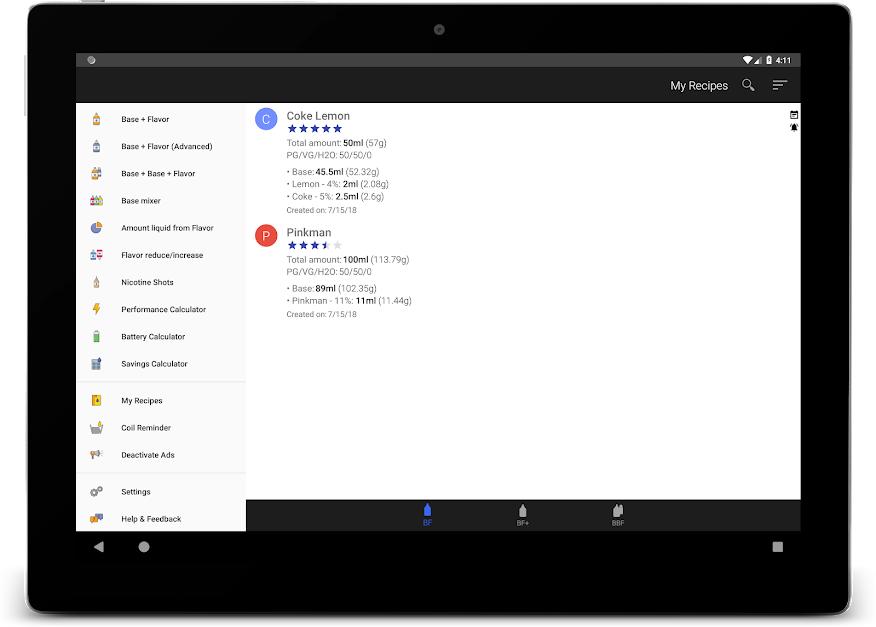
Task: Tap the Performance Calculator lightning icon
Action: coord(96,309)
